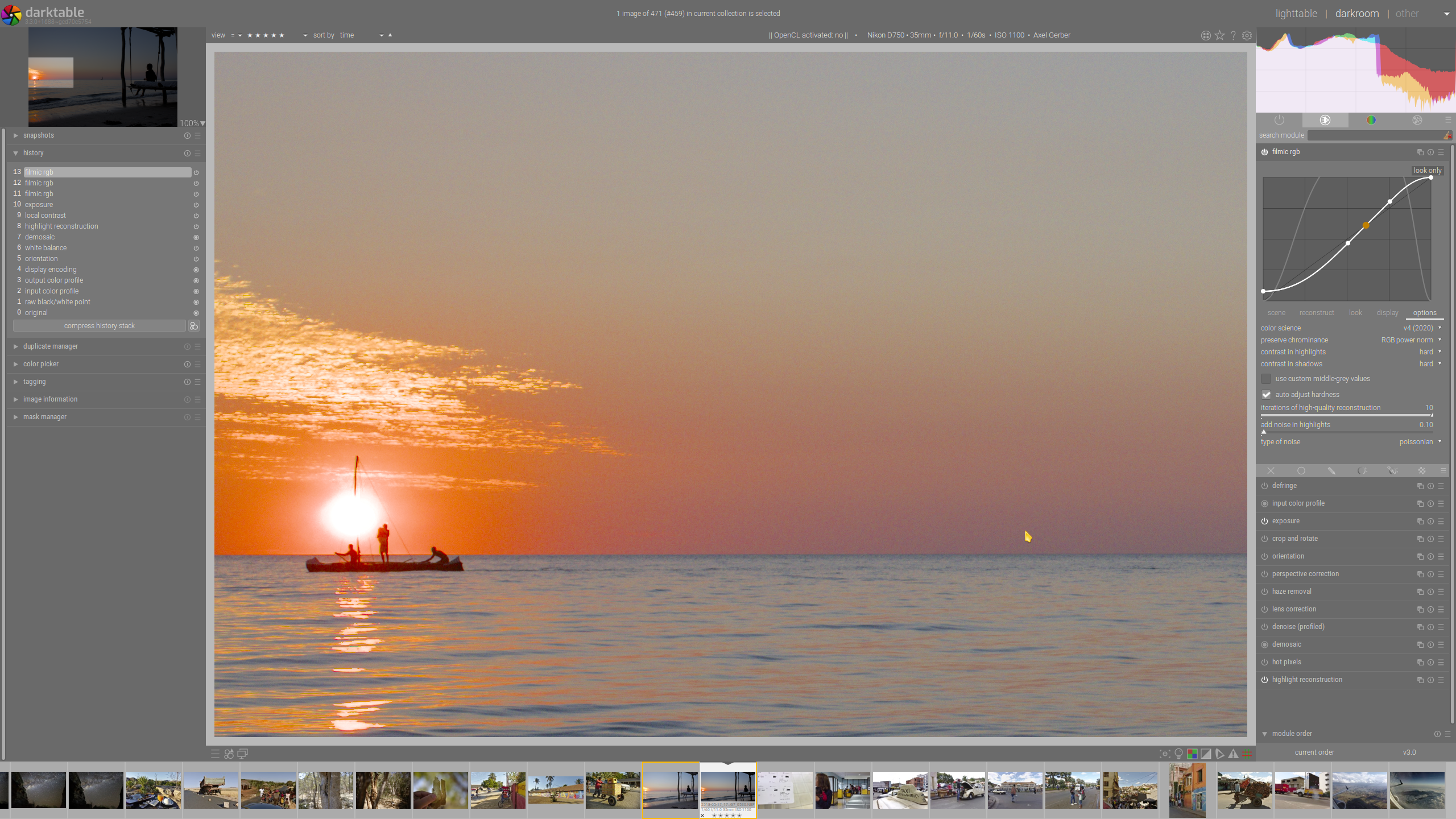Viewport: 1456px width, 819px height.
Task: Select drawn mask pencil icon in filmic rgb
Action: [1331, 471]
